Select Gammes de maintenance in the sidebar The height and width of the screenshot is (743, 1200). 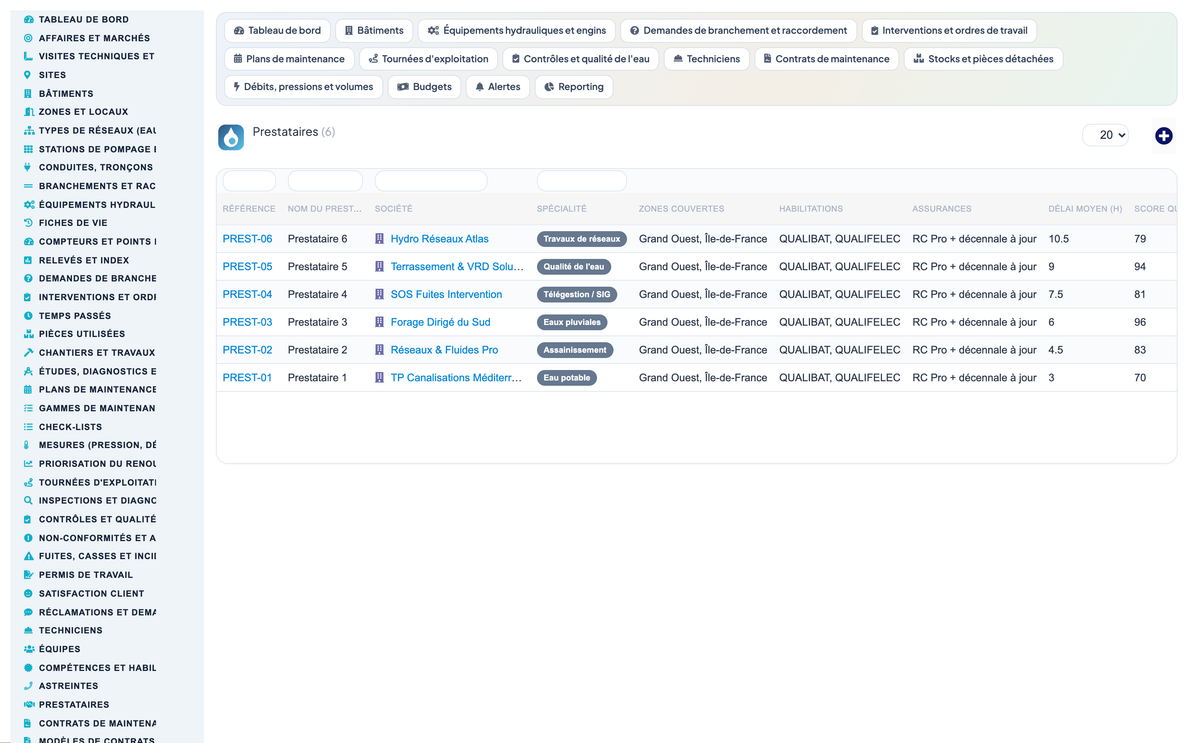click(x=97, y=408)
